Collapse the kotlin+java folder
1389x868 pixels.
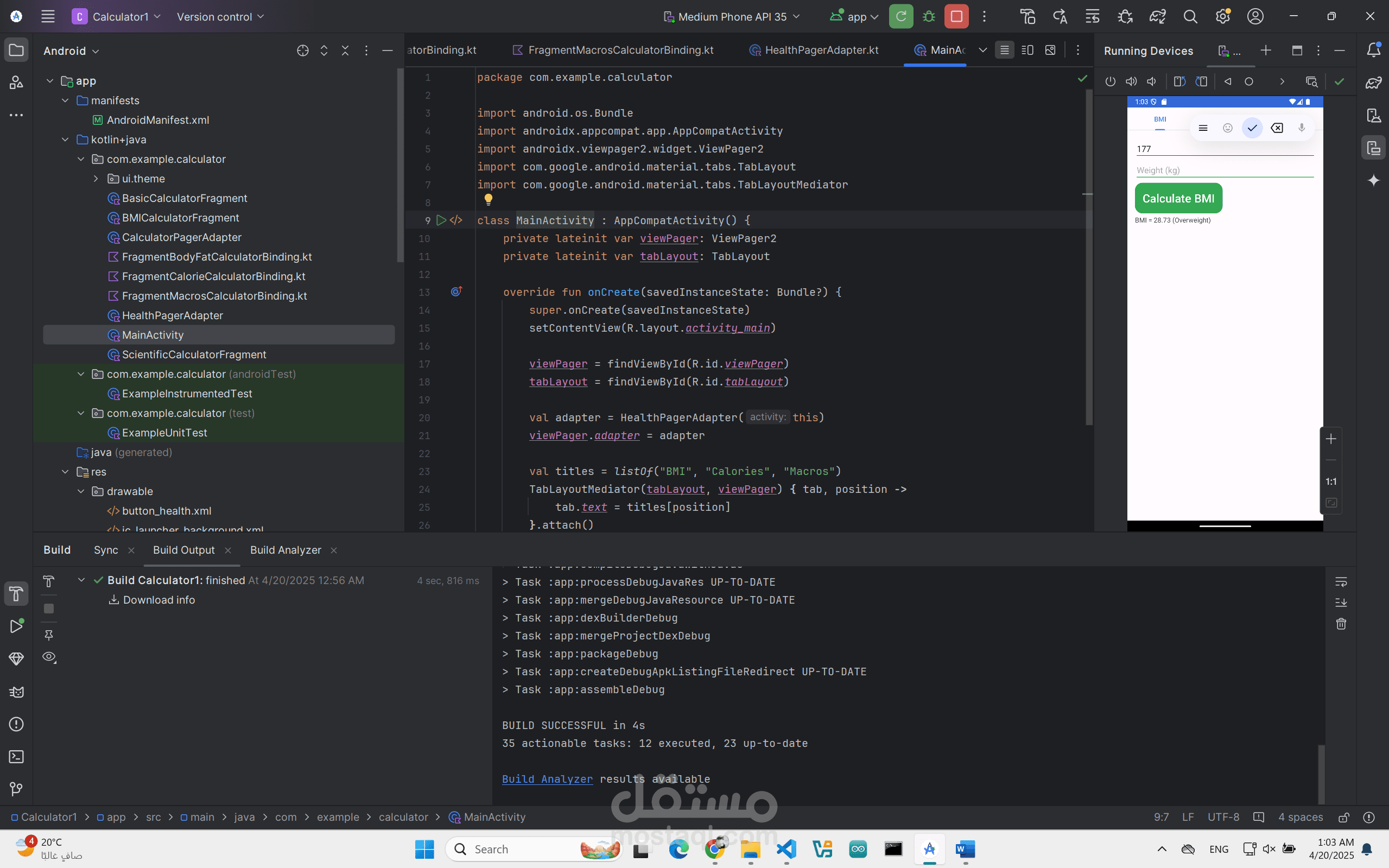(x=66, y=140)
